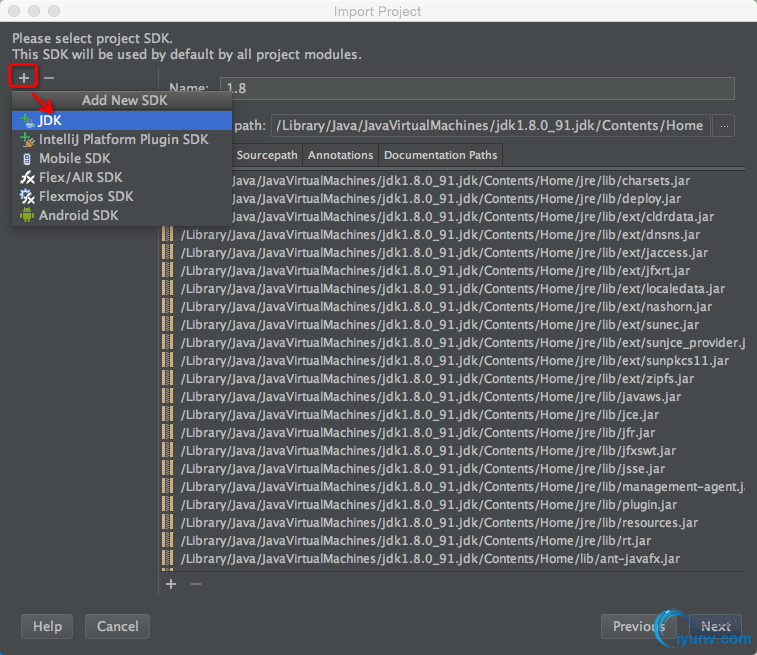The image size is (757, 655).
Task: Select Flexmojos SDK entry
Action: (x=122, y=196)
